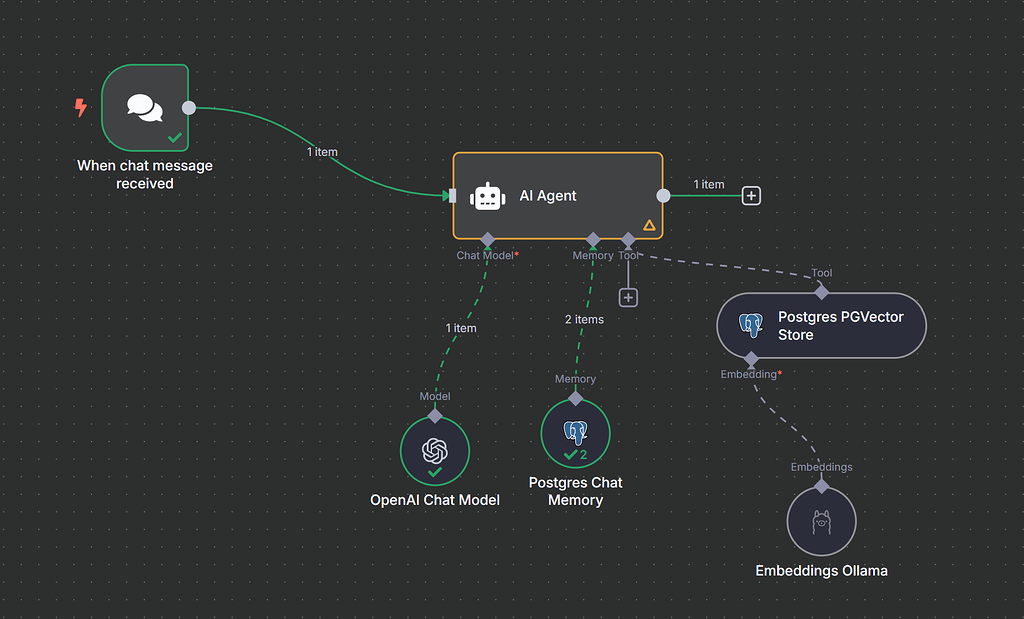
Task: Click the Embeddings diamond above Ollama node
Action: pos(821,484)
